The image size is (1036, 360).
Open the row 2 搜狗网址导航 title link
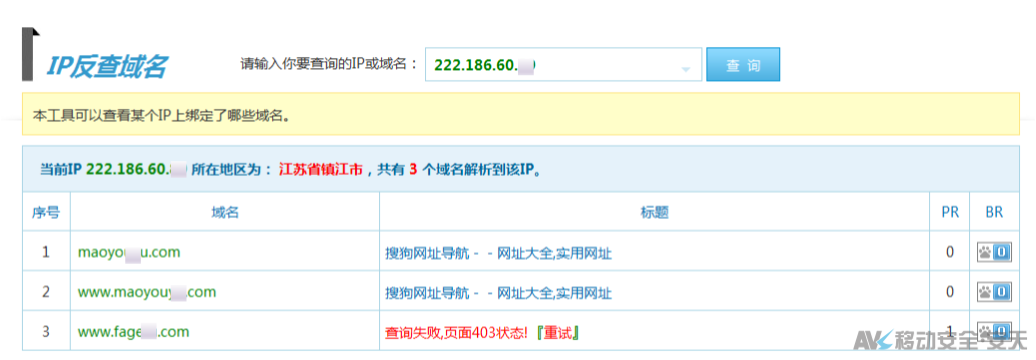(498, 293)
